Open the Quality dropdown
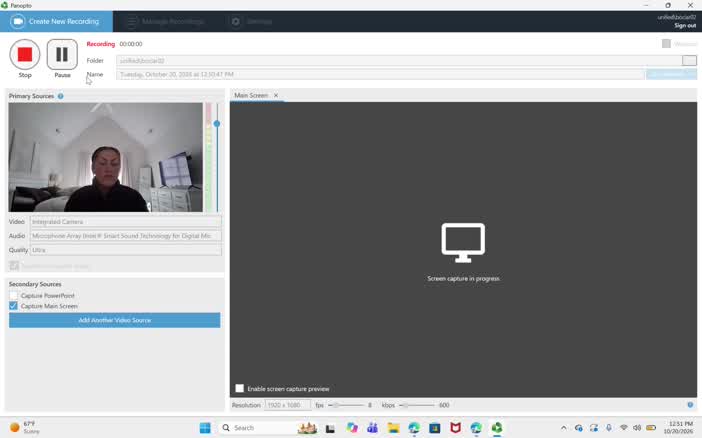Viewport: 702px width, 438px height. point(125,250)
